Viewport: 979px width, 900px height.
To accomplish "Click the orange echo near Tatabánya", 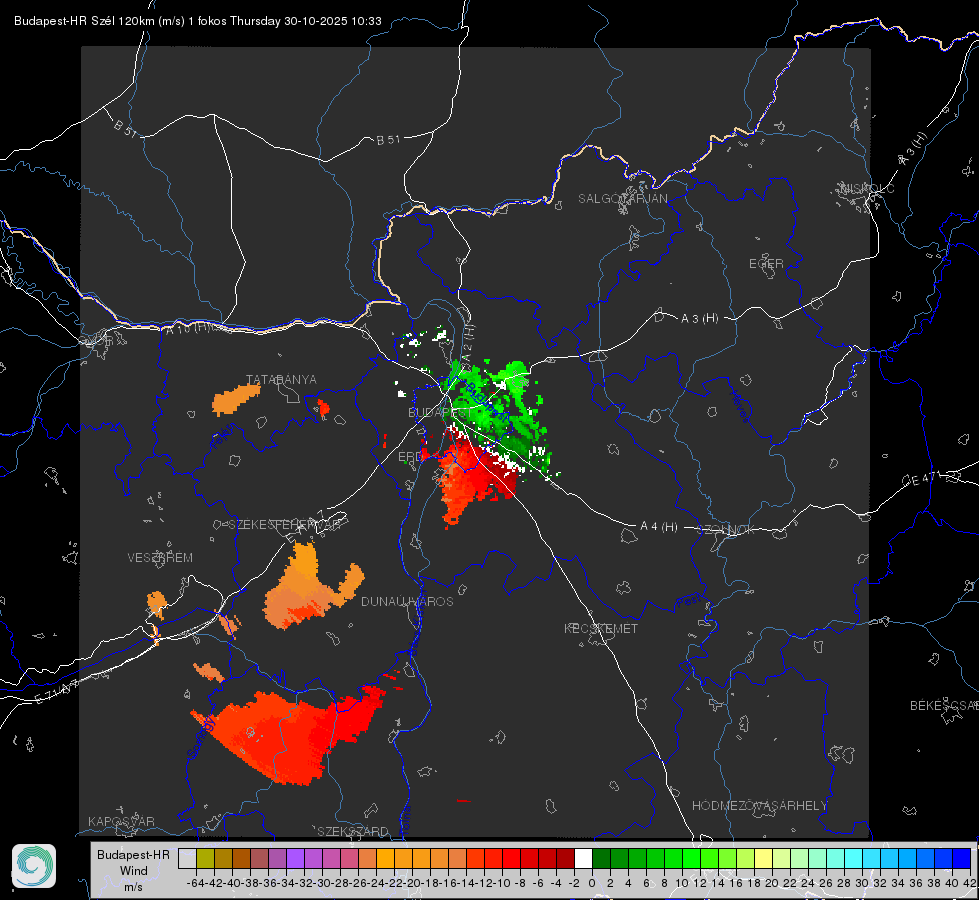I will point(235,399).
